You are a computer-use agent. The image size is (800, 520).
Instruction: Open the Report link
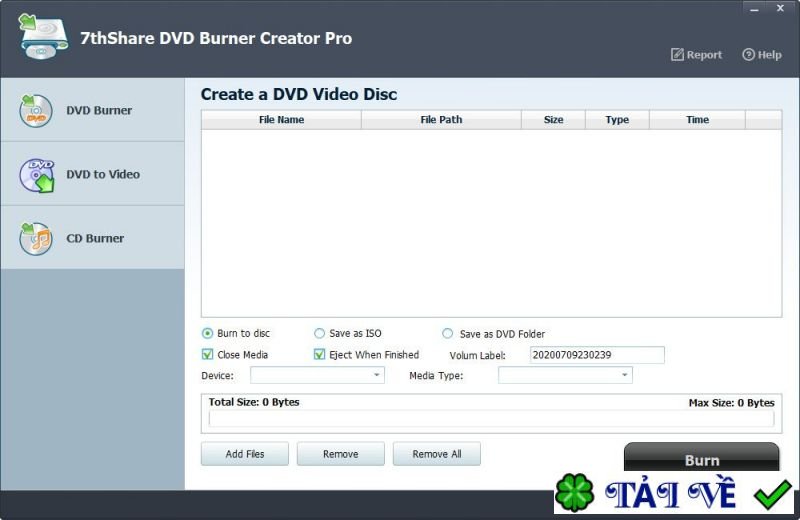click(696, 55)
